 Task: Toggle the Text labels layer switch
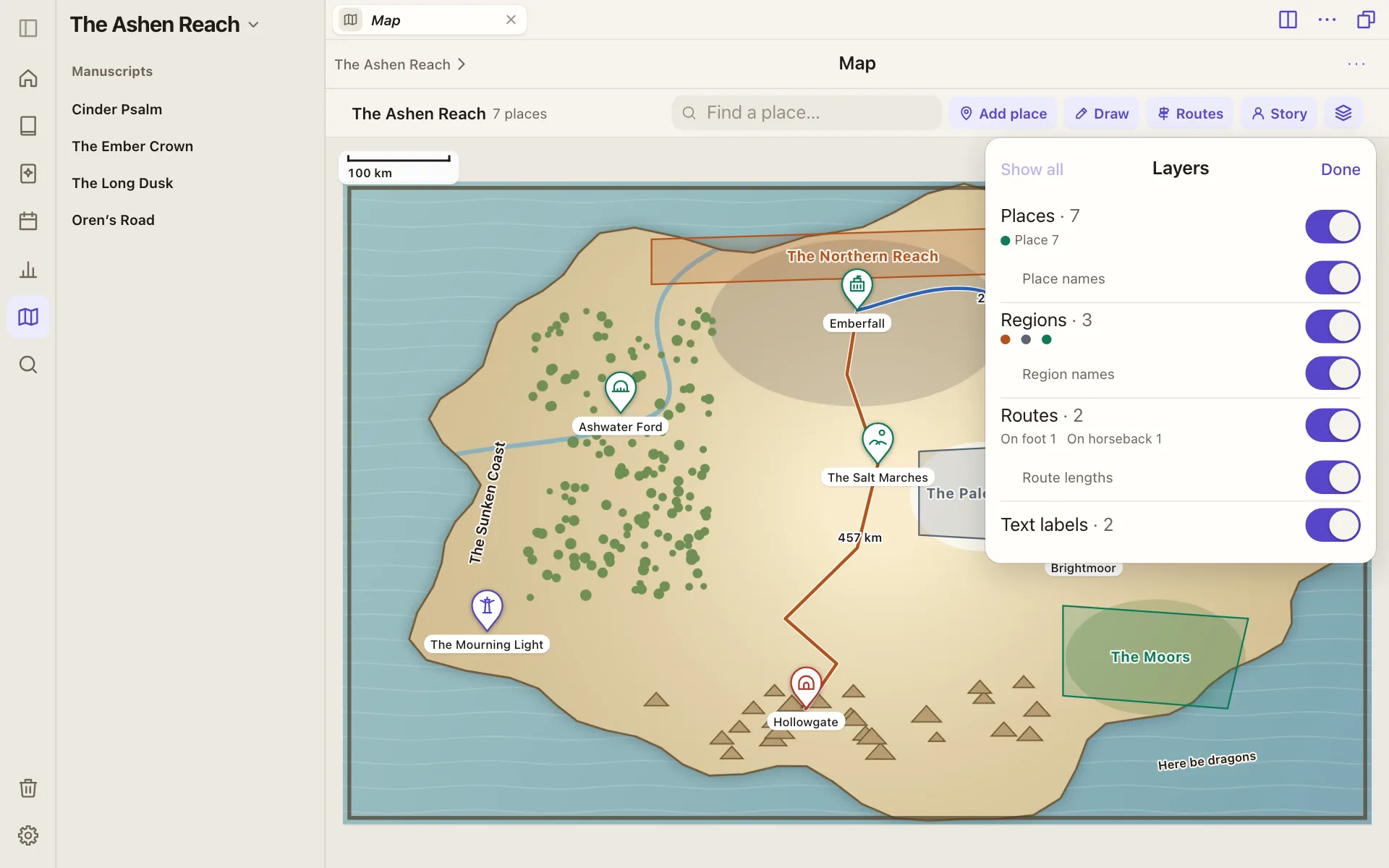tap(1333, 525)
